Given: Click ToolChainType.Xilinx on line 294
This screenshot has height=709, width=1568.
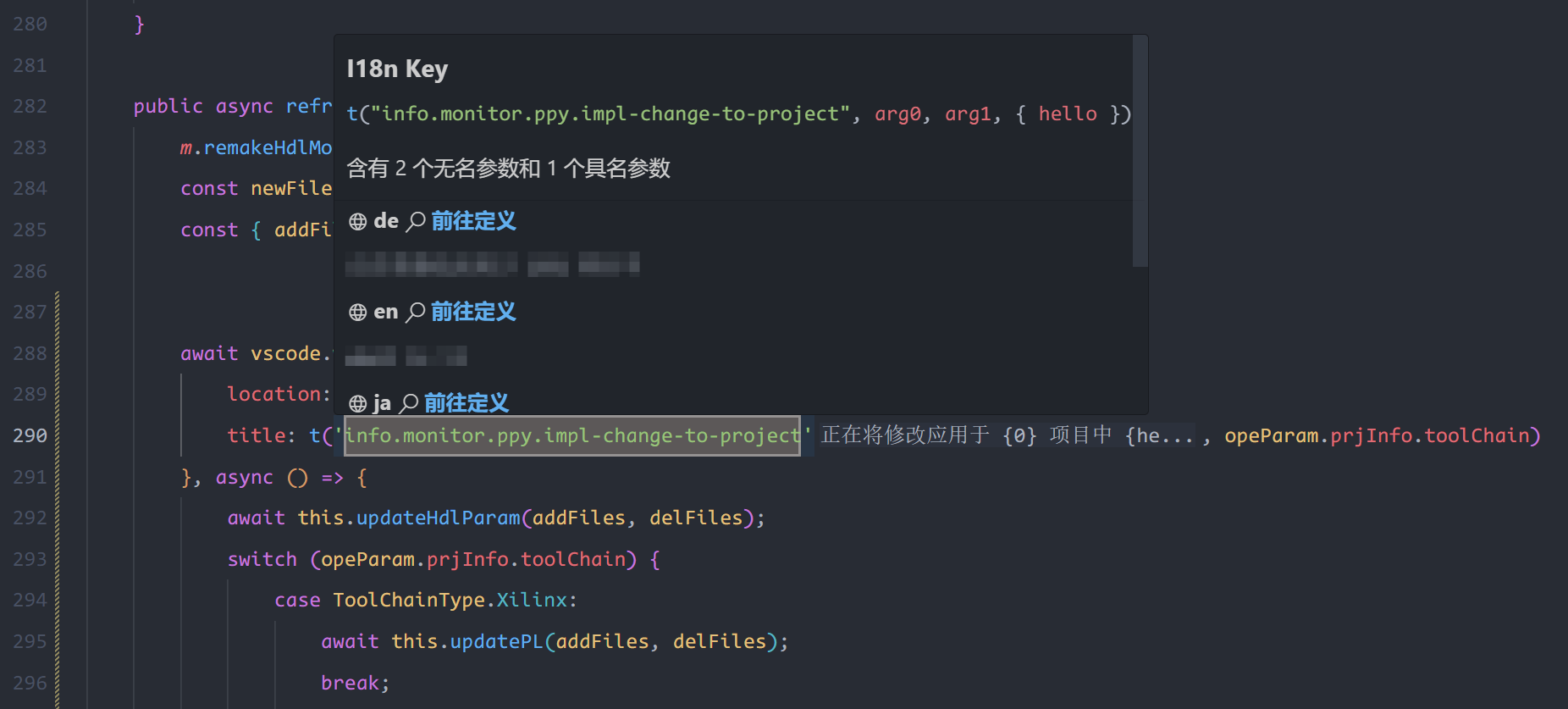Looking at the screenshot, I should click(x=450, y=601).
